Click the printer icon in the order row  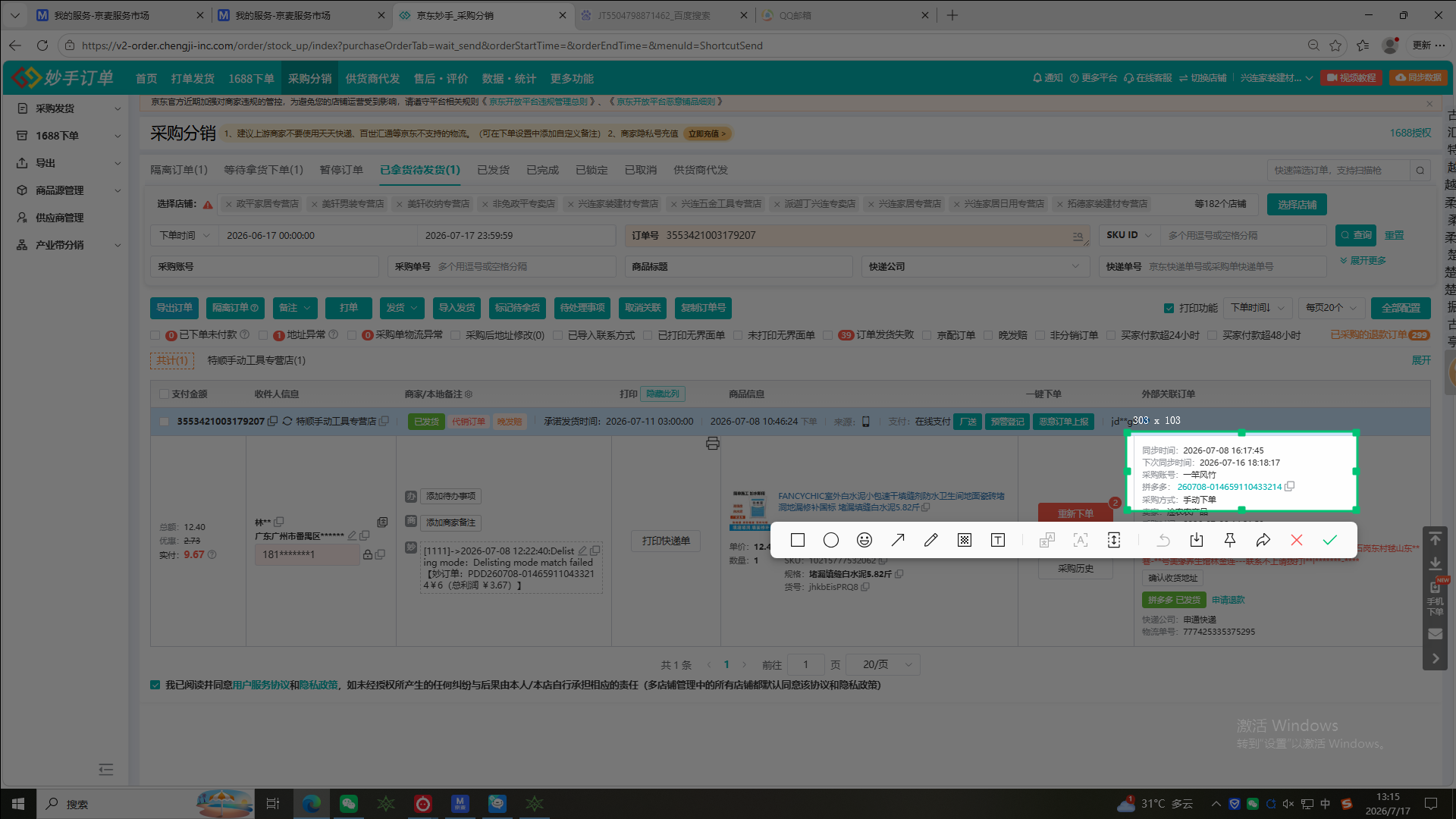(x=713, y=444)
